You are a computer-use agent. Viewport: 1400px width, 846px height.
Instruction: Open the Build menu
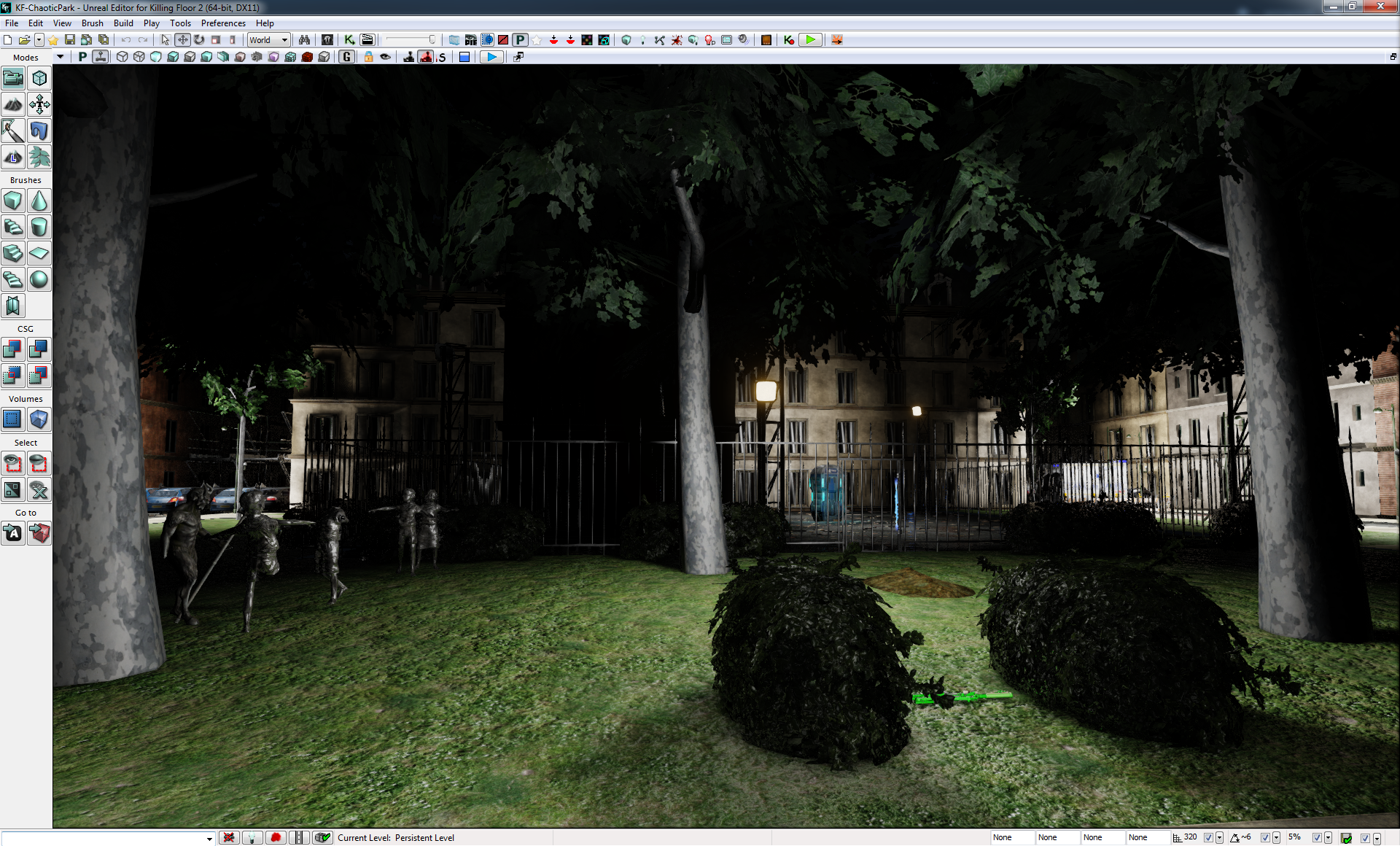pos(123,23)
